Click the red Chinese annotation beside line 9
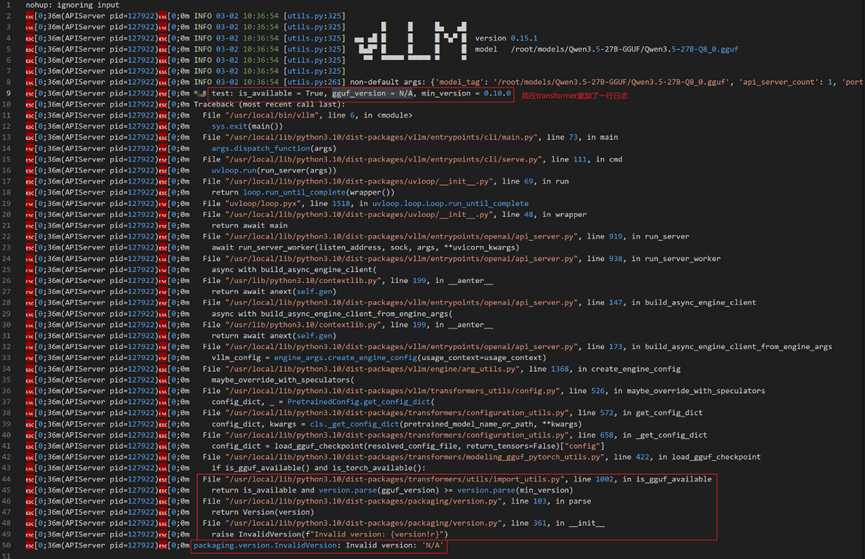Screen dimensions: 865x559 (574, 95)
